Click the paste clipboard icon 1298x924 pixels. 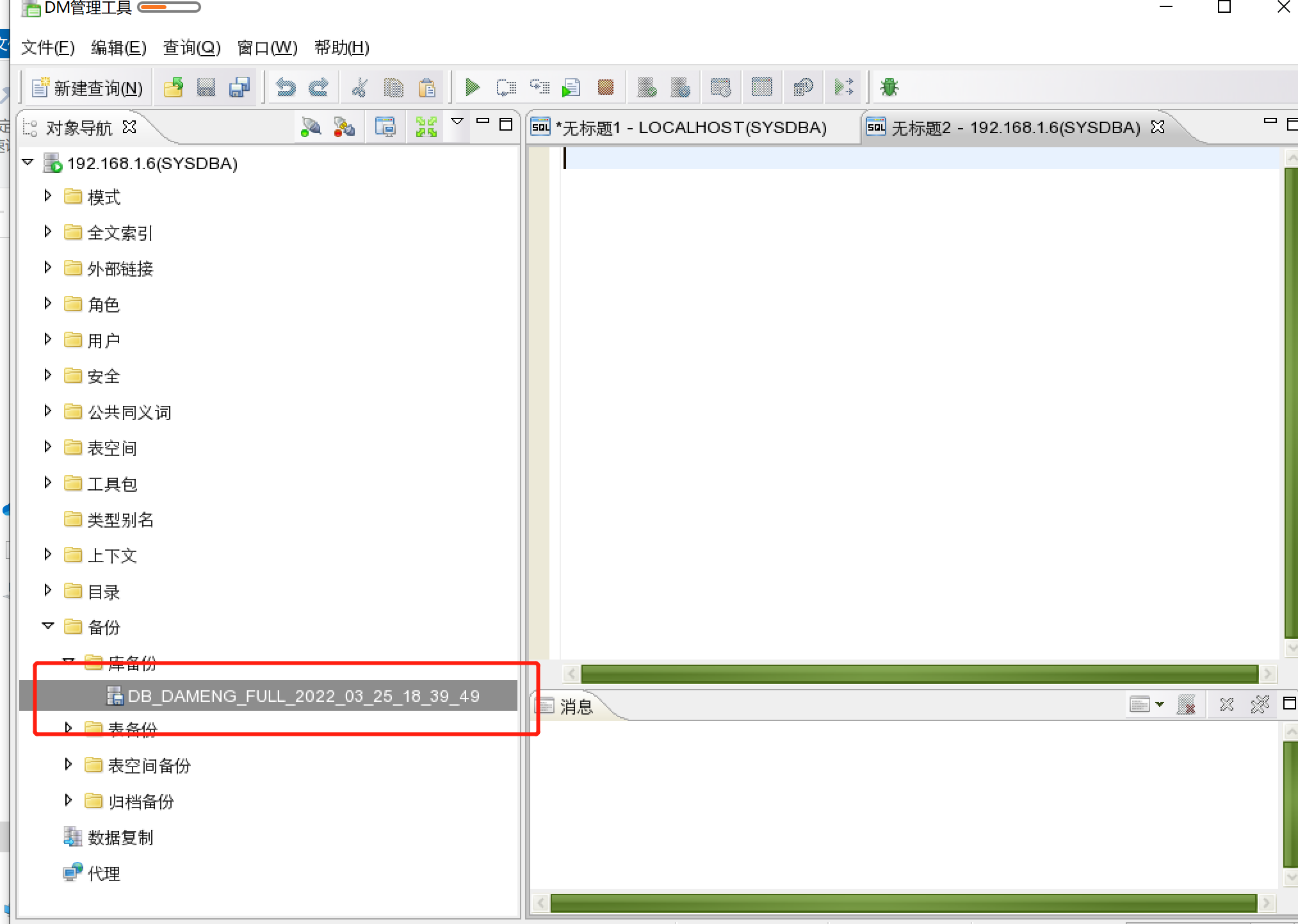426,87
